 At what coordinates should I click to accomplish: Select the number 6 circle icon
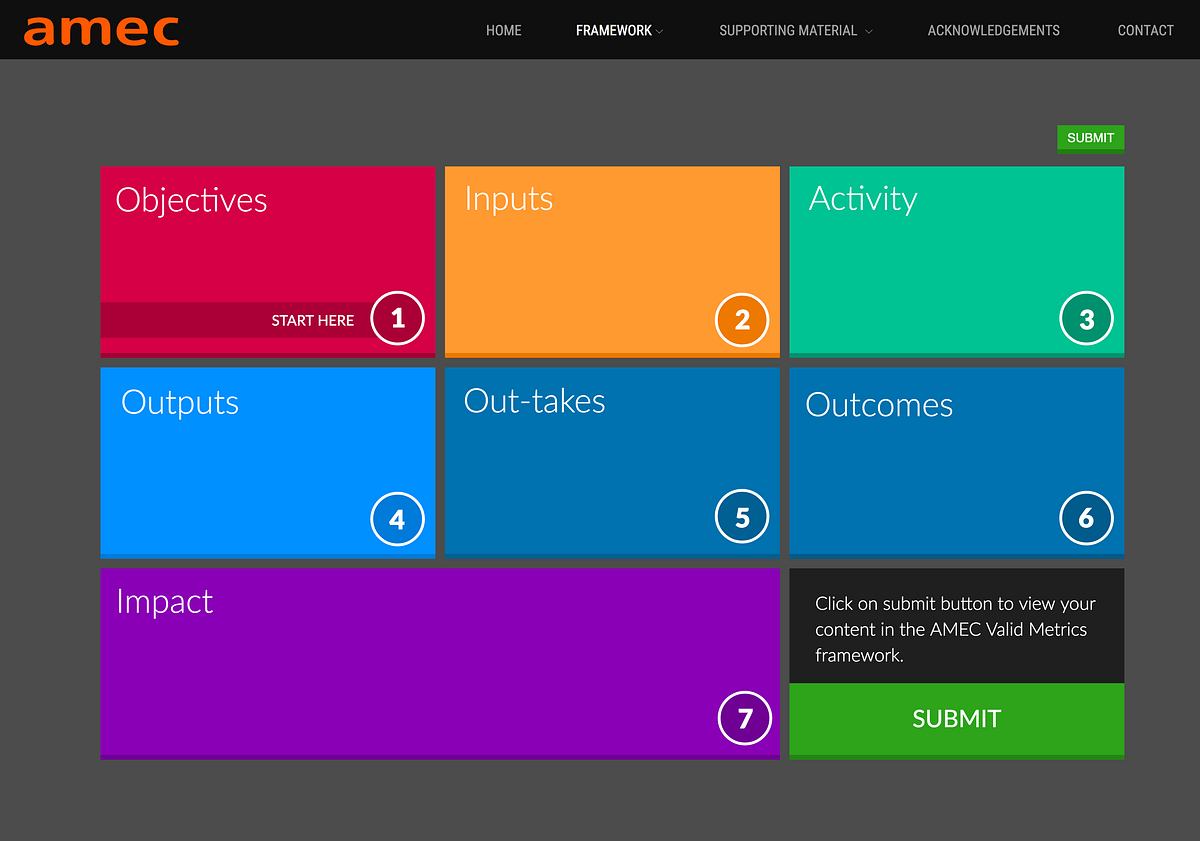click(1086, 518)
